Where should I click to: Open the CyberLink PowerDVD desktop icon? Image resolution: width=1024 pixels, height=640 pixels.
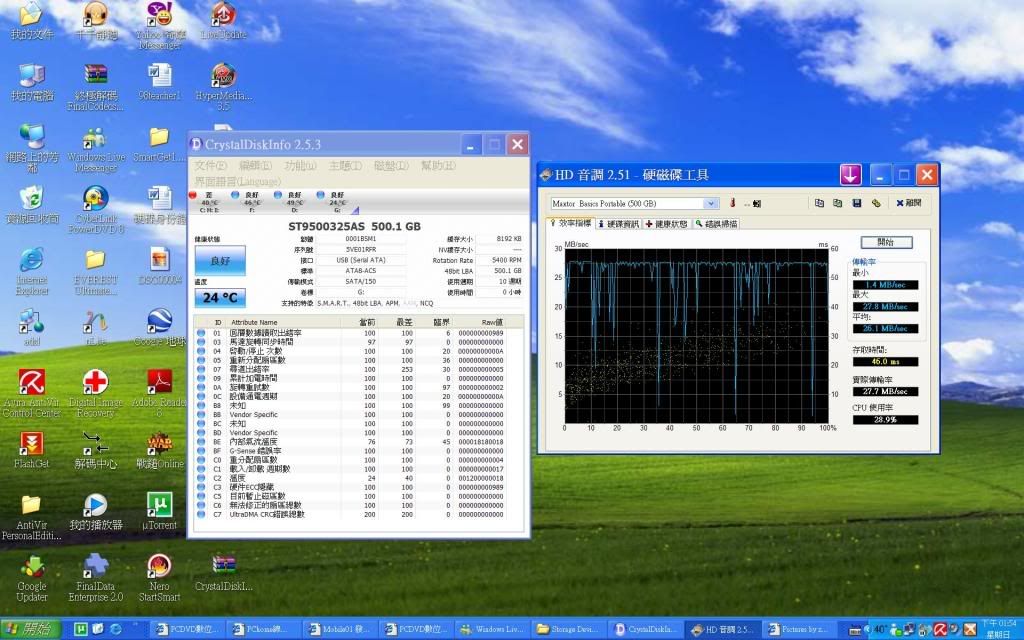96,210
